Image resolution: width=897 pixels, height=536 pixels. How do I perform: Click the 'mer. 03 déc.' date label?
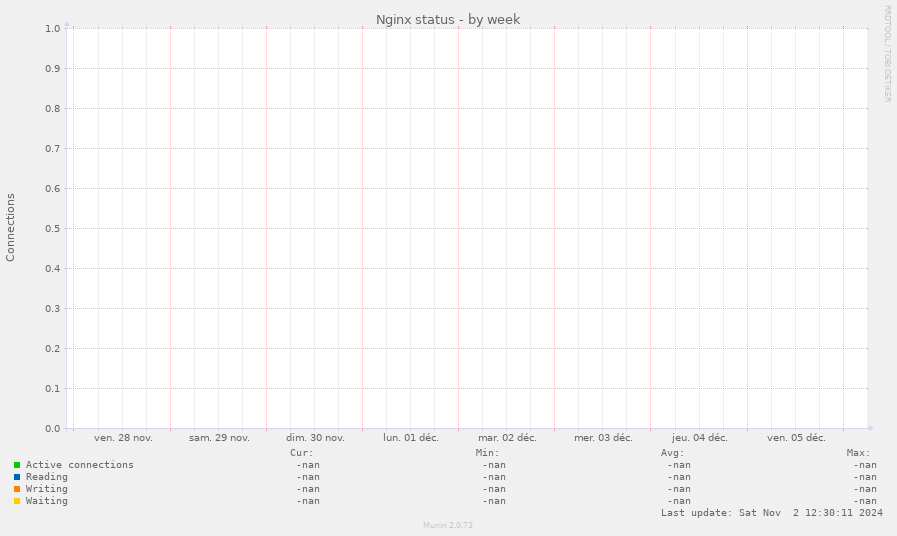click(604, 438)
